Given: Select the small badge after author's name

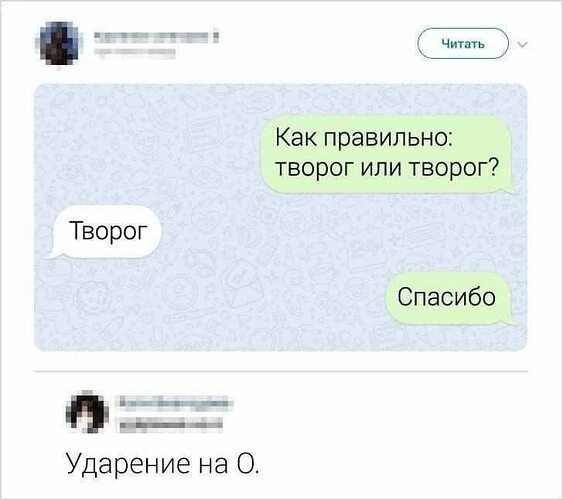Looking at the screenshot, I should [x=216, y=37].
